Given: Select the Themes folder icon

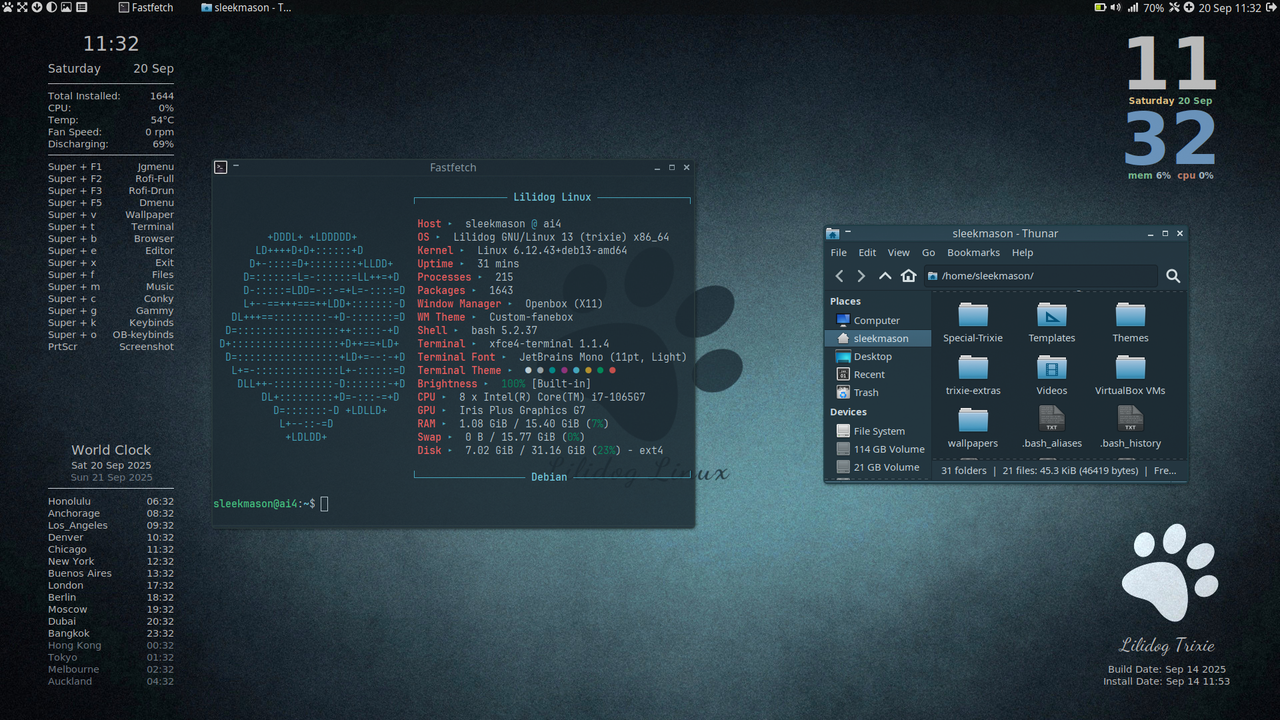Looking at the screenshot, I should pyautogui.click(x=1130, y=314).
